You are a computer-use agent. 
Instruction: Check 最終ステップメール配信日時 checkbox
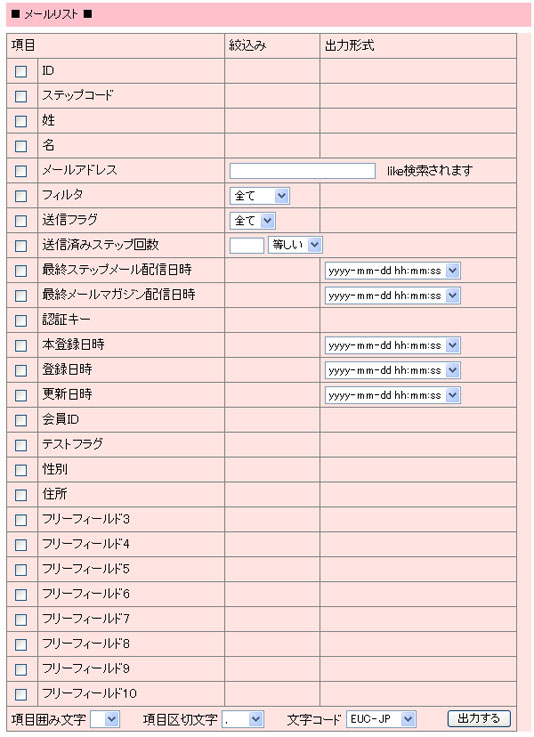[x=21, y=271]
